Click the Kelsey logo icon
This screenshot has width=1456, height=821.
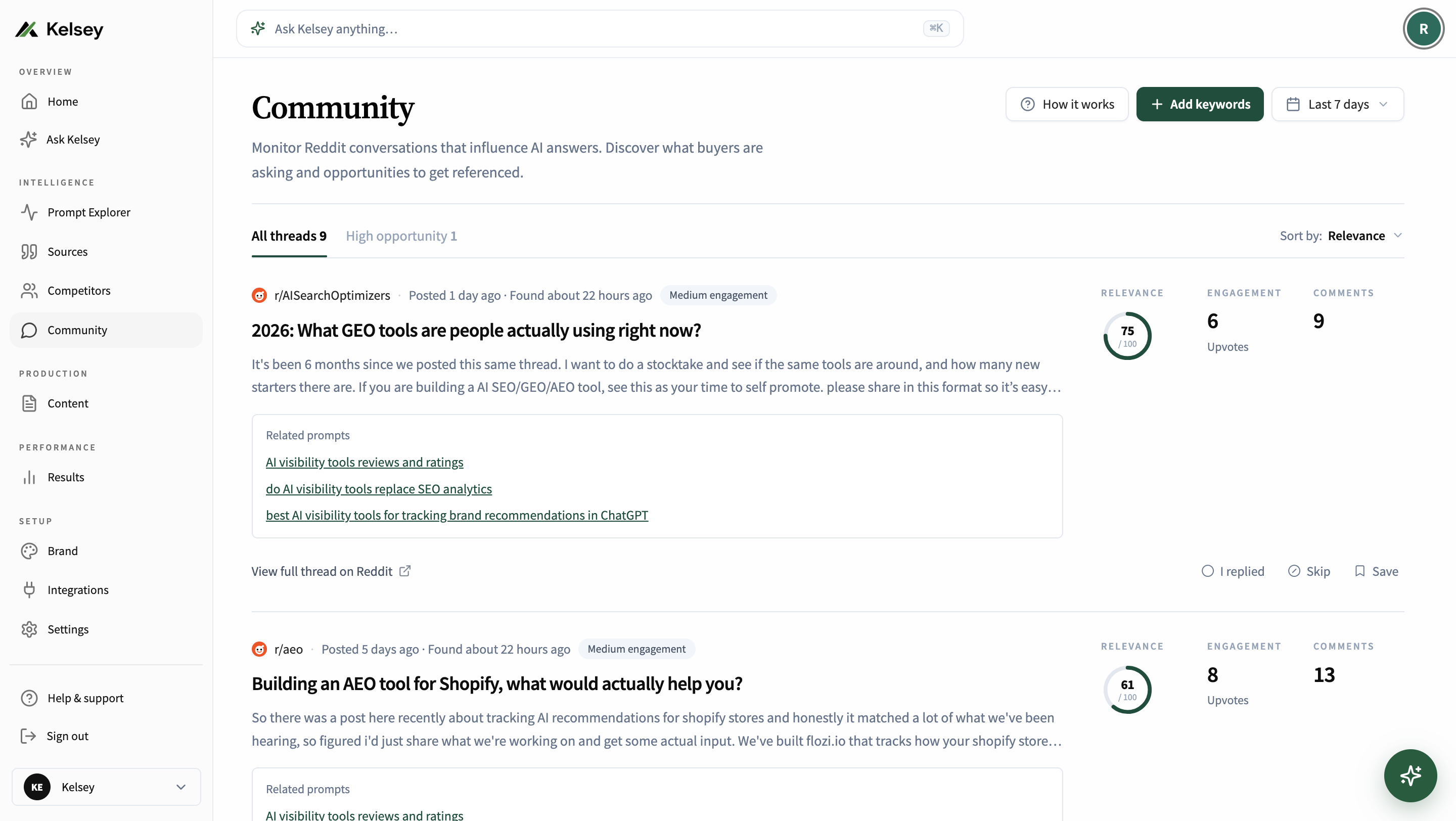pos(27,29)
